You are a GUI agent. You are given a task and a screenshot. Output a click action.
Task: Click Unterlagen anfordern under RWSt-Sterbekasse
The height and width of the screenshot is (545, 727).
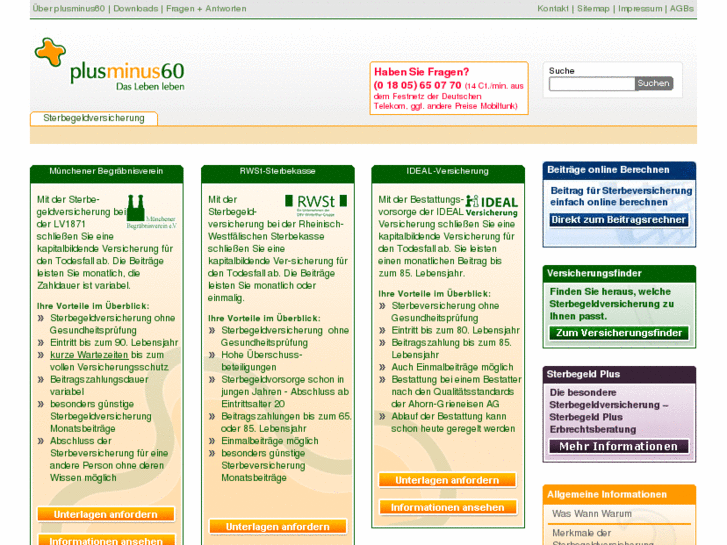[x=278, y=527]
